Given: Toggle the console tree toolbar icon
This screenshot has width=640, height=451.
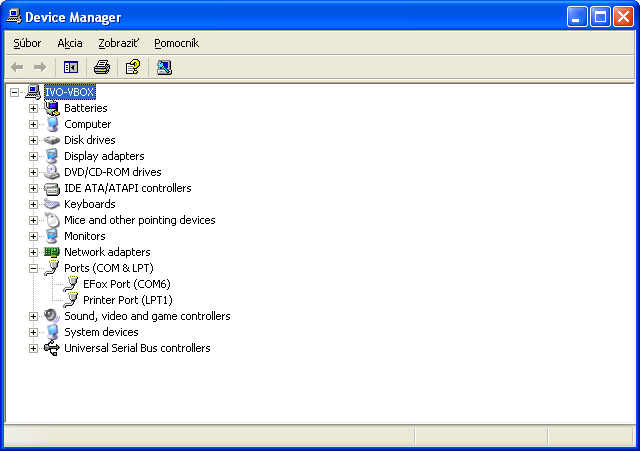Looking at the screenshot, I should pos(71,67).
